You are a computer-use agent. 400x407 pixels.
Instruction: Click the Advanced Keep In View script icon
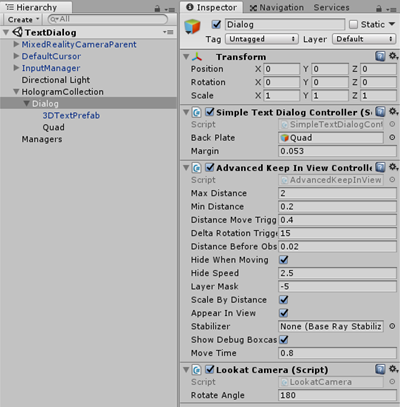(197, 168)
